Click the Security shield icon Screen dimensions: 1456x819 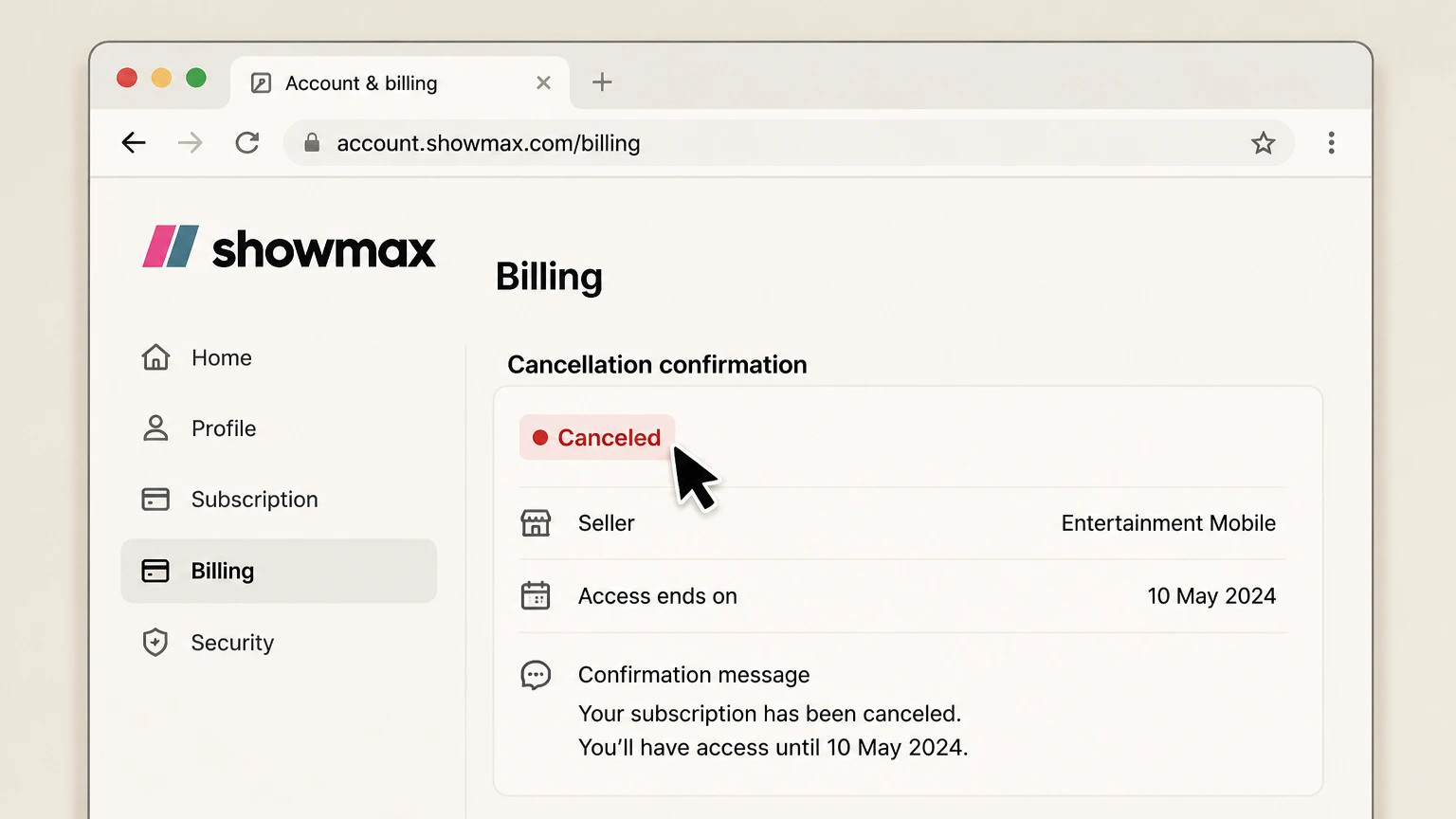pyautogui.click(x=155, y=643)
